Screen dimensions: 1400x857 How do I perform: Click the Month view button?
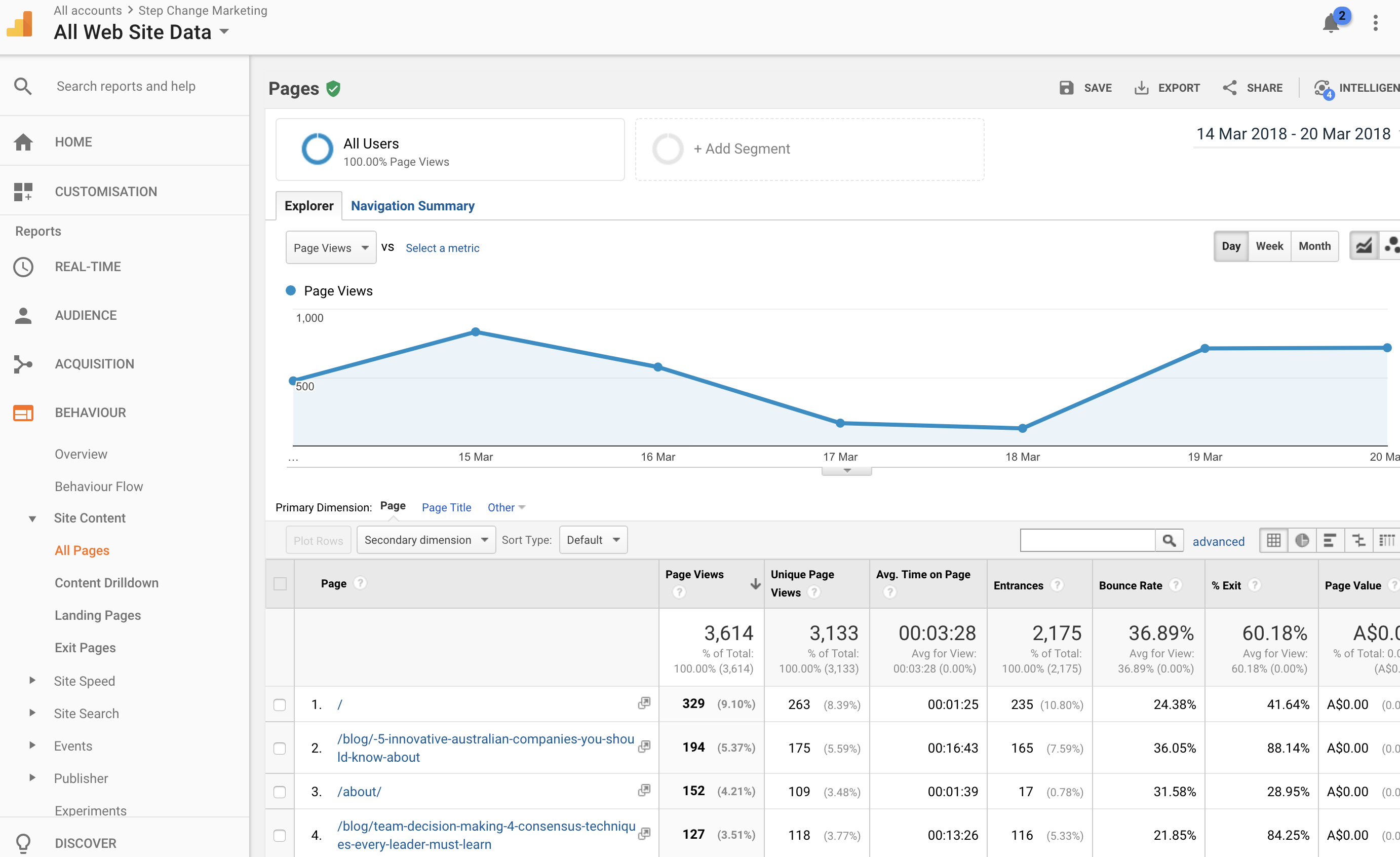pos(1315,246)
